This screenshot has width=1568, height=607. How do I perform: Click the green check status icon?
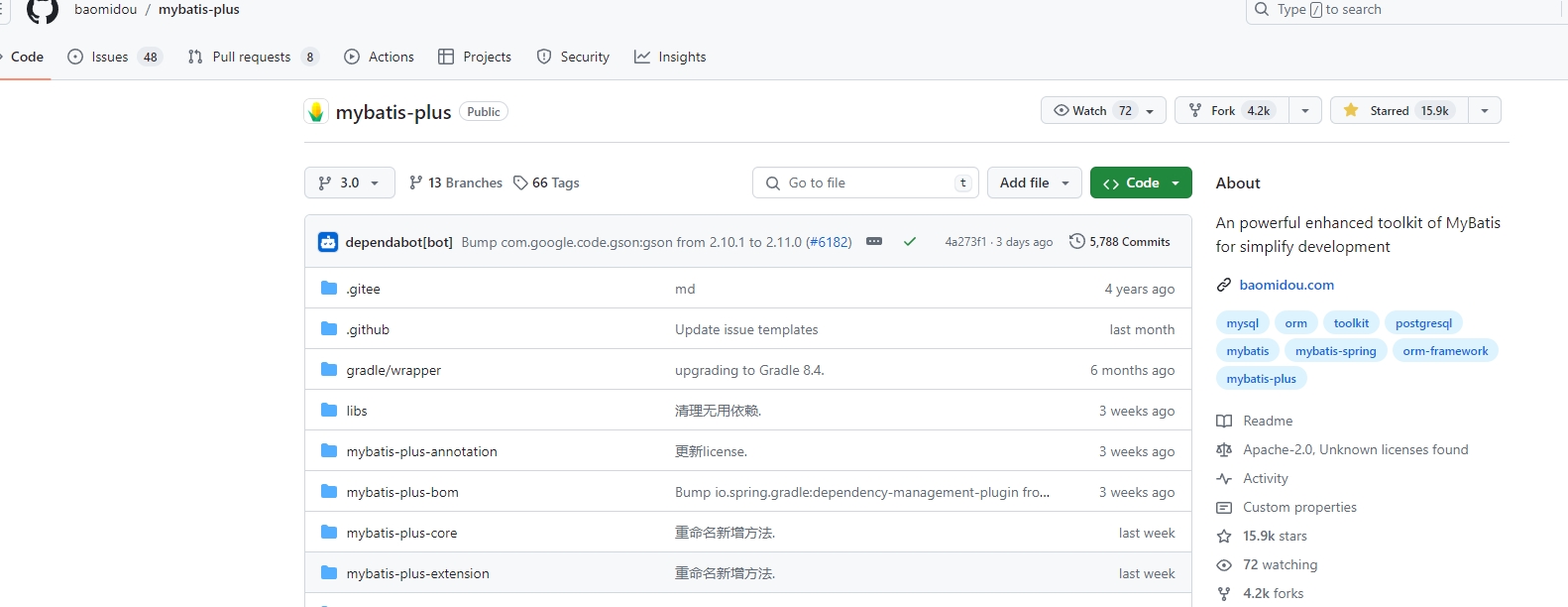[910, 242]
